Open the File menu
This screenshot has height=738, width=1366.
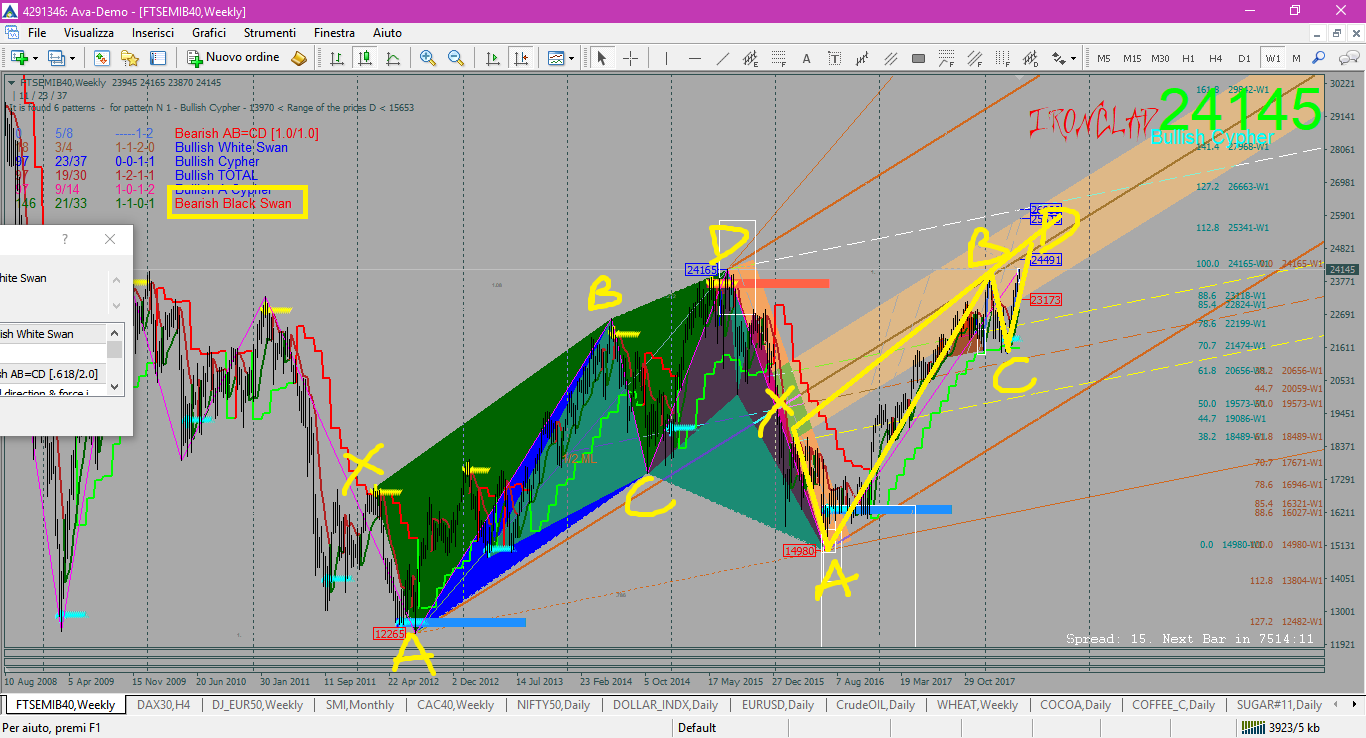[37, 33]
